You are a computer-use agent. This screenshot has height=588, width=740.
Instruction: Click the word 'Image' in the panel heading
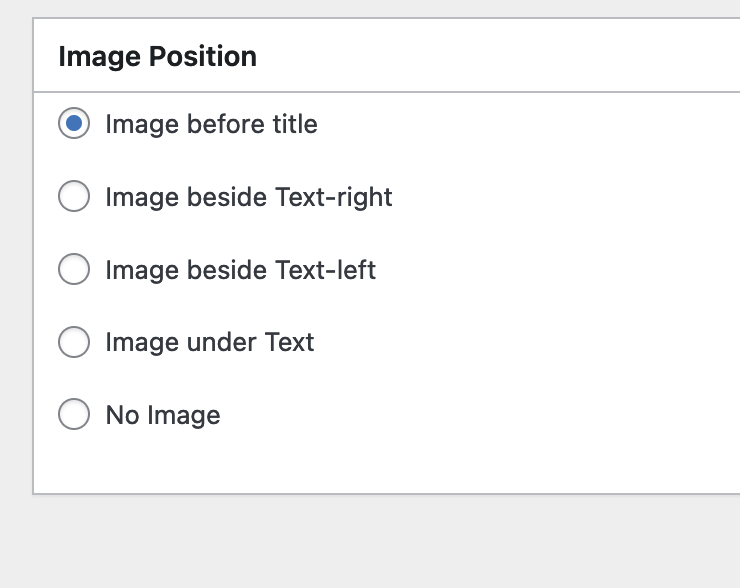click(100, 57)
